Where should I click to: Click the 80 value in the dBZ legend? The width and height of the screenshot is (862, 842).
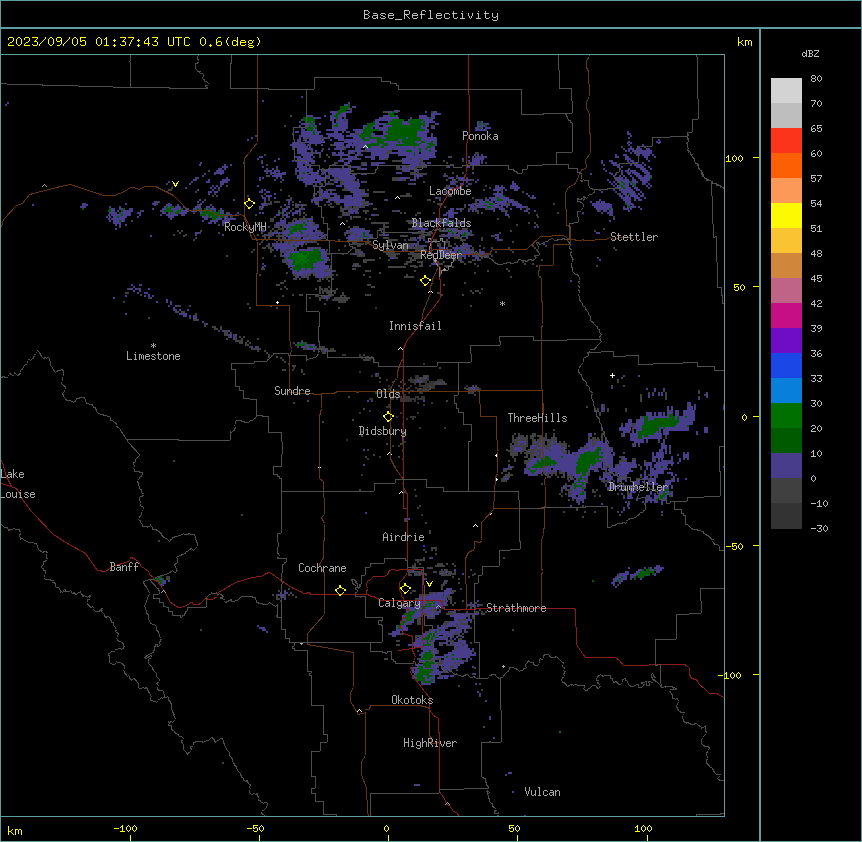(x=816, y=79)
